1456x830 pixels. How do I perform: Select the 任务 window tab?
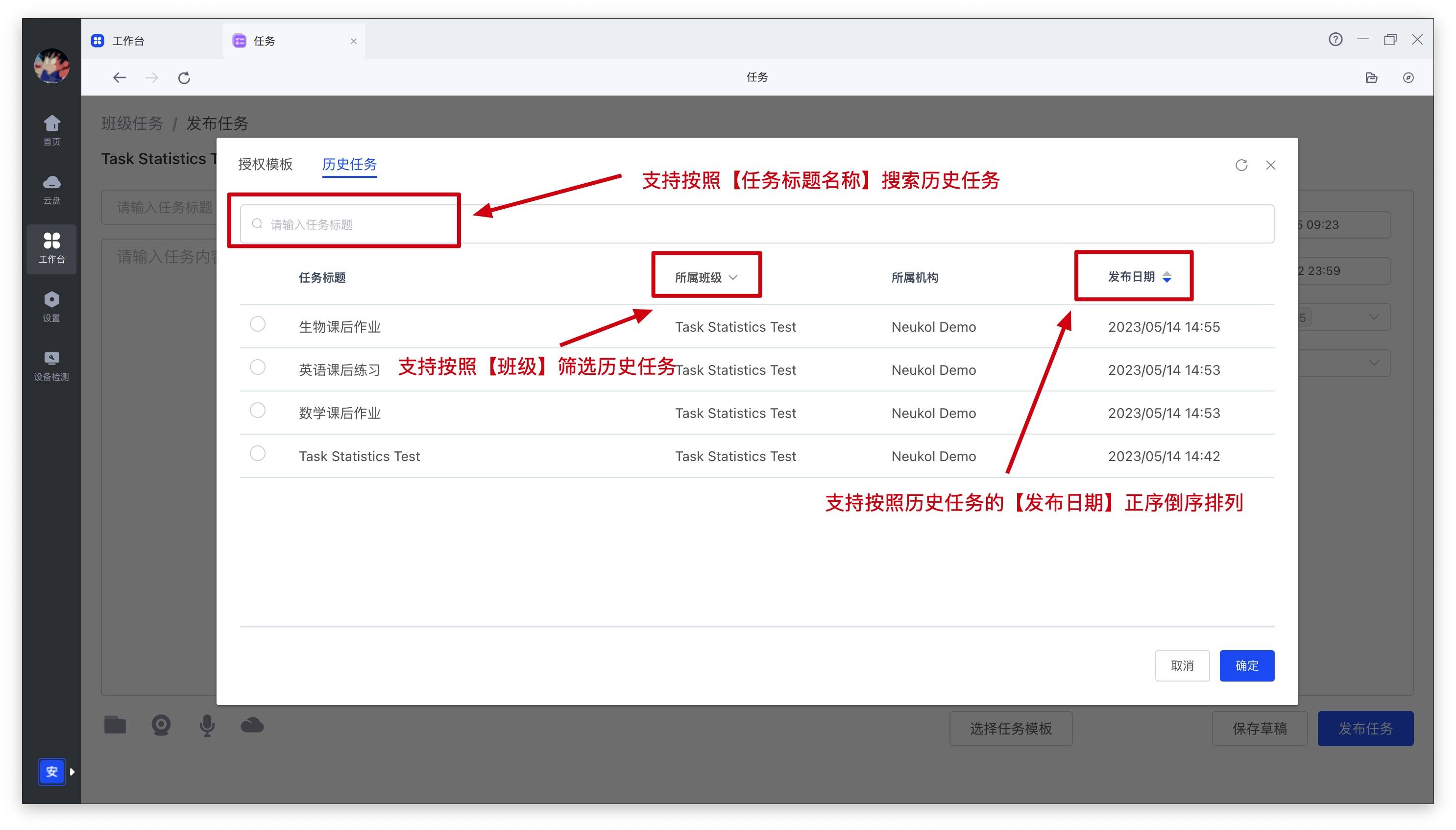293,41
